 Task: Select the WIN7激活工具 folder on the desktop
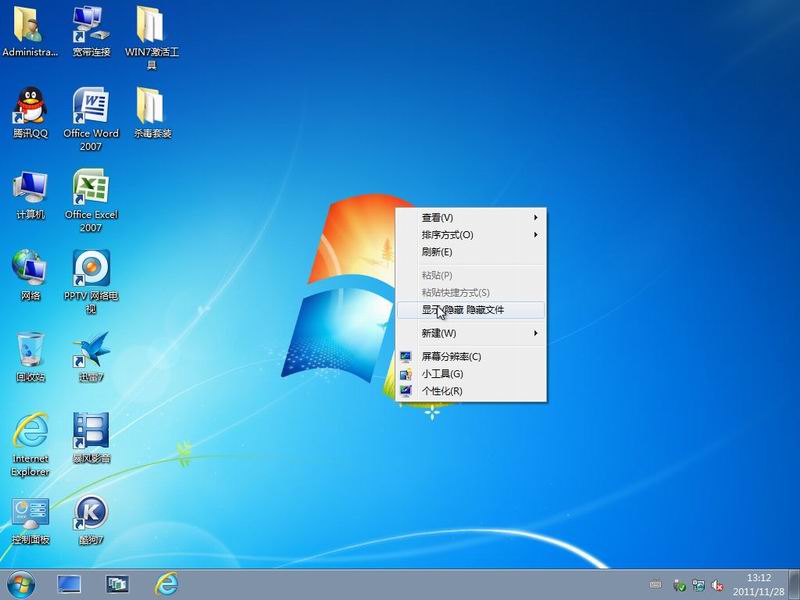click(x=152, y=38)
